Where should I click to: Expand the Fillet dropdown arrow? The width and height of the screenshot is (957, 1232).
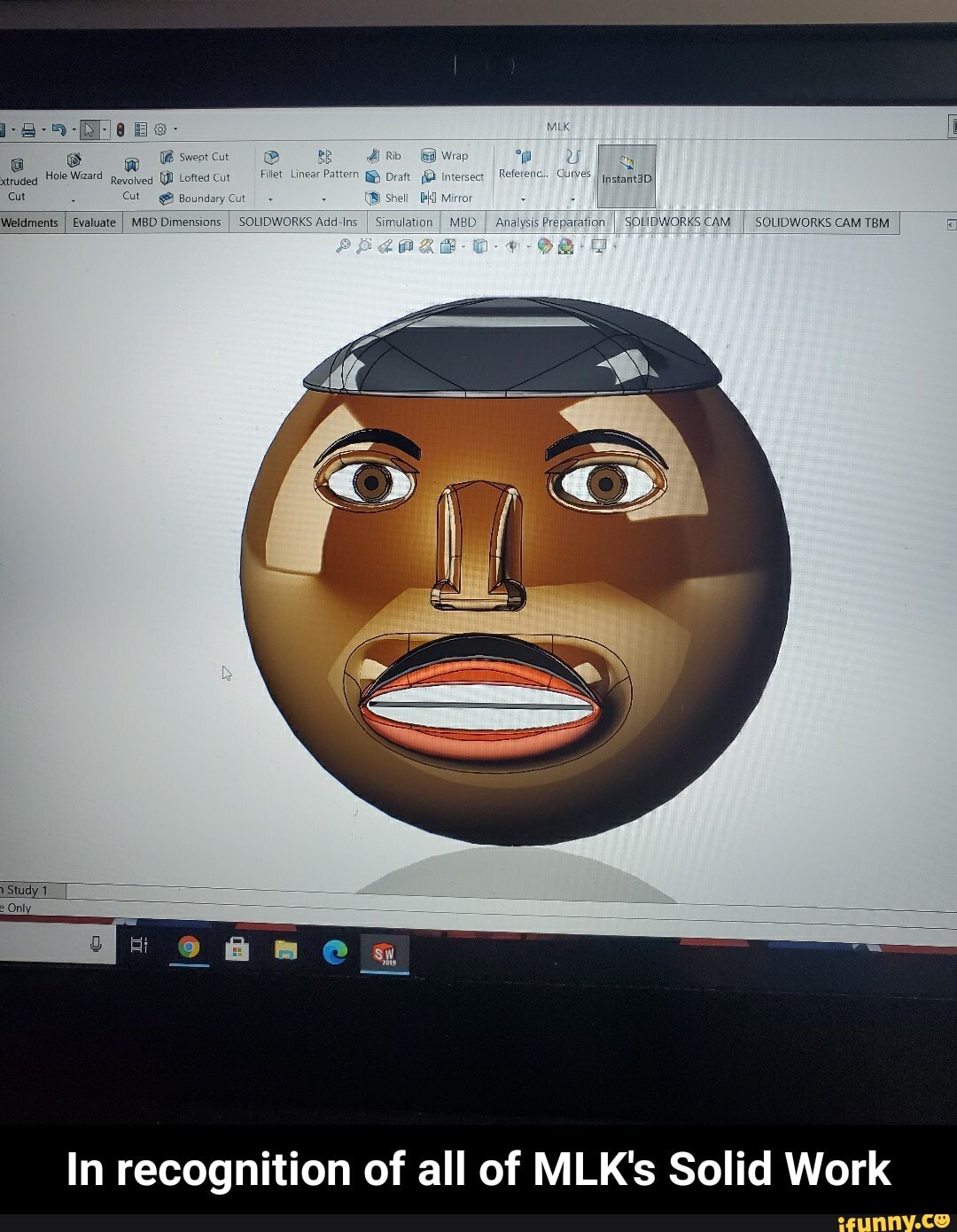270,199
